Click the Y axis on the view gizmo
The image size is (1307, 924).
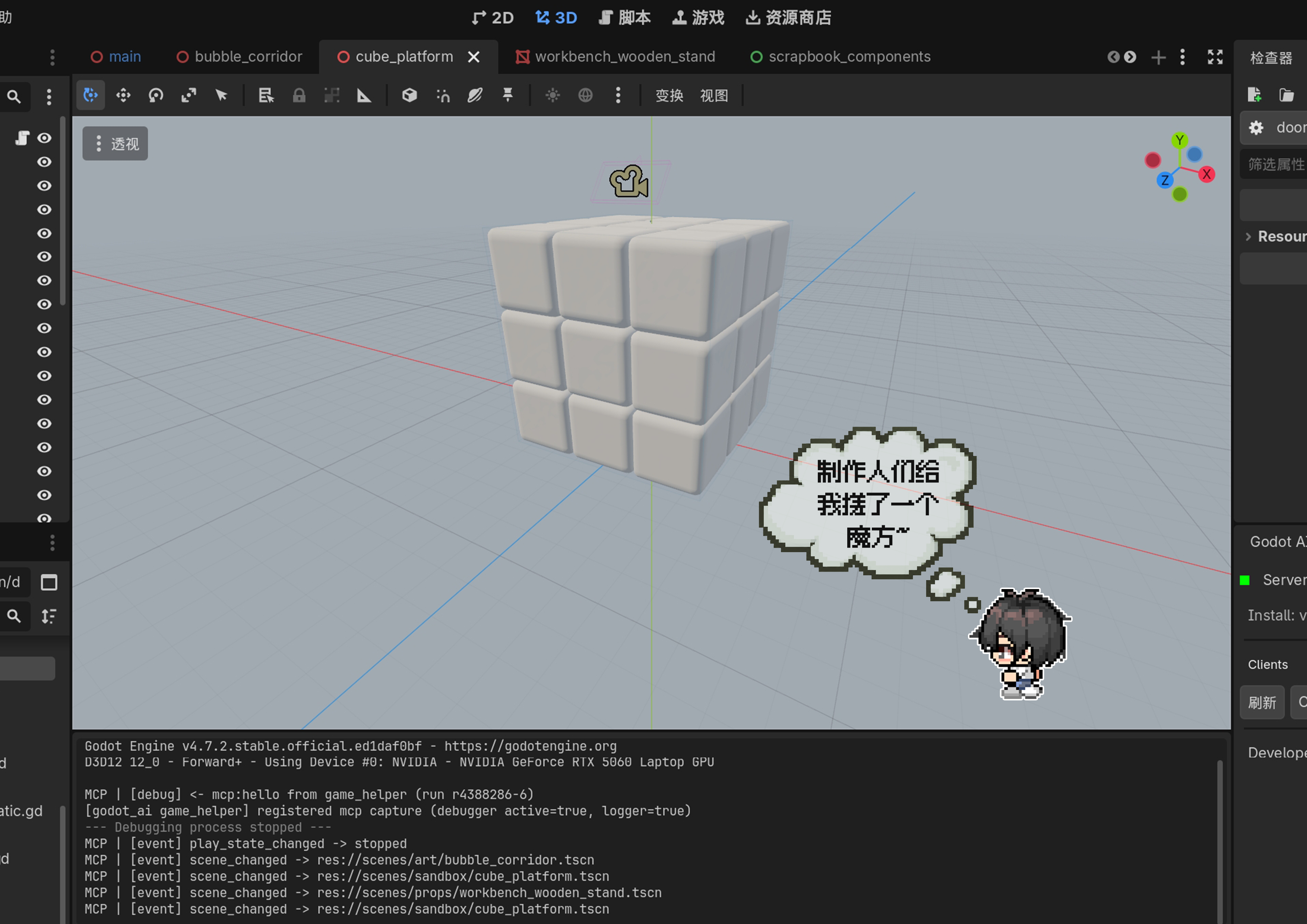click(x=1180, y=140)
